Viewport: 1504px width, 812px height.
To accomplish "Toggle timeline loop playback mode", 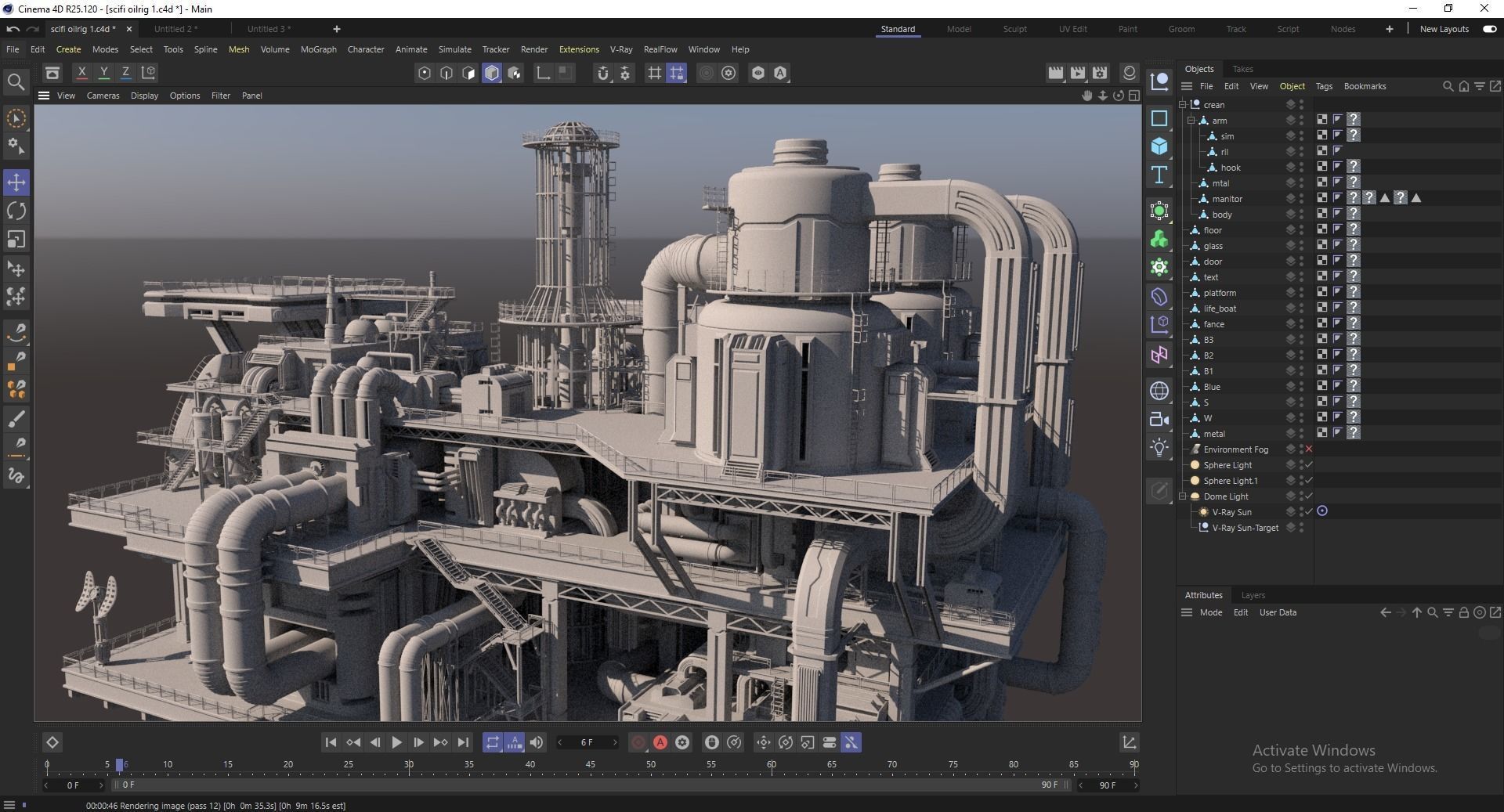I will [x=492, y=742].
